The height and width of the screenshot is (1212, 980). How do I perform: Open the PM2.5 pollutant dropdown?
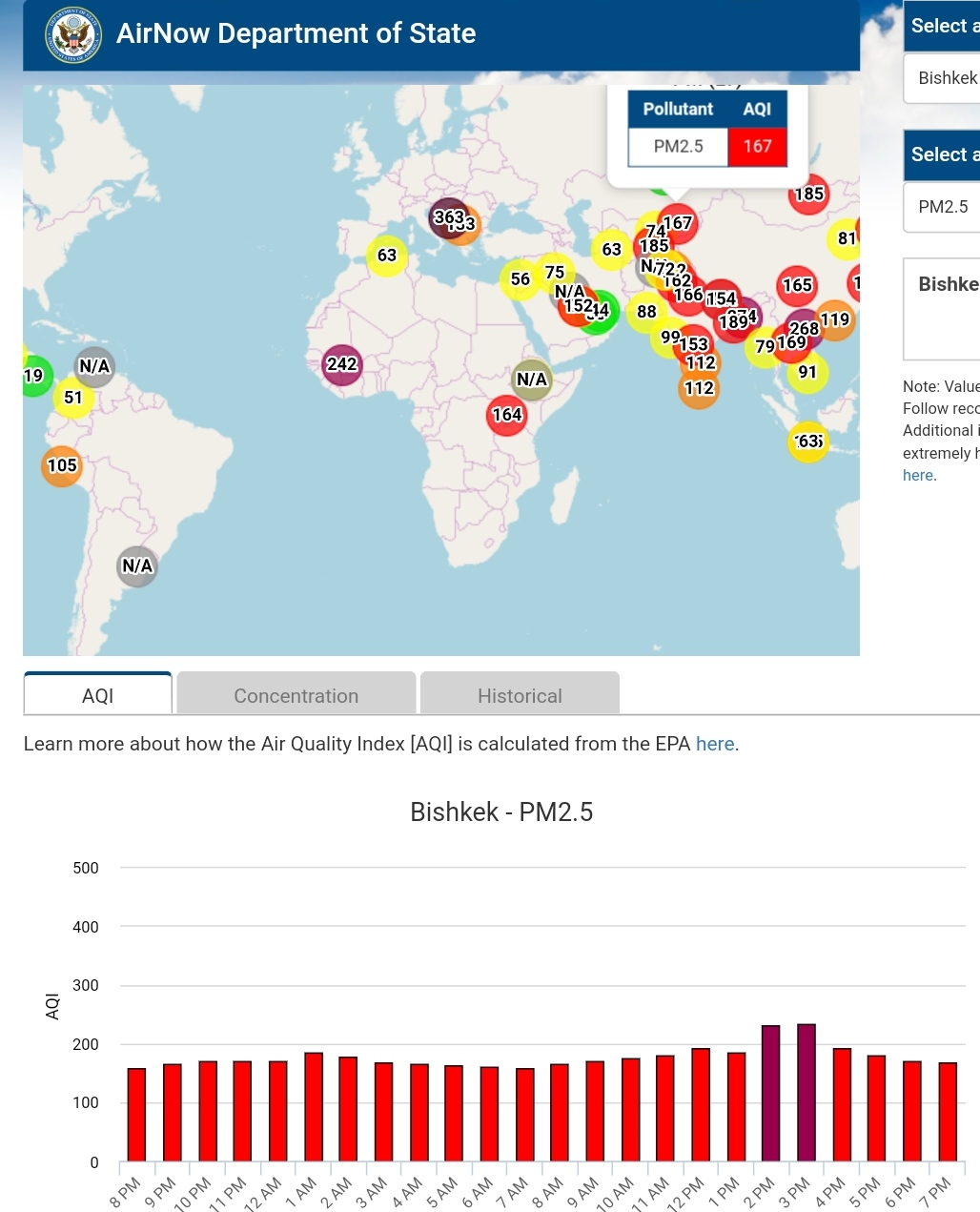944,207
